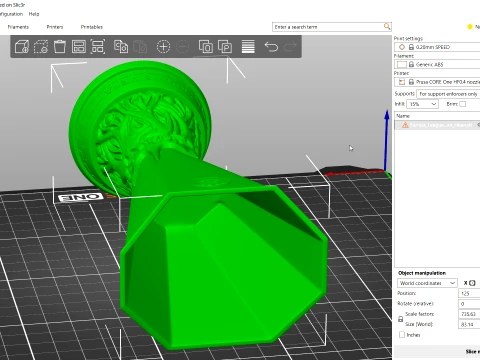Click the Add object toolbar icon
The height and width of the screenshot is (360, 480).
coord(22,47)
